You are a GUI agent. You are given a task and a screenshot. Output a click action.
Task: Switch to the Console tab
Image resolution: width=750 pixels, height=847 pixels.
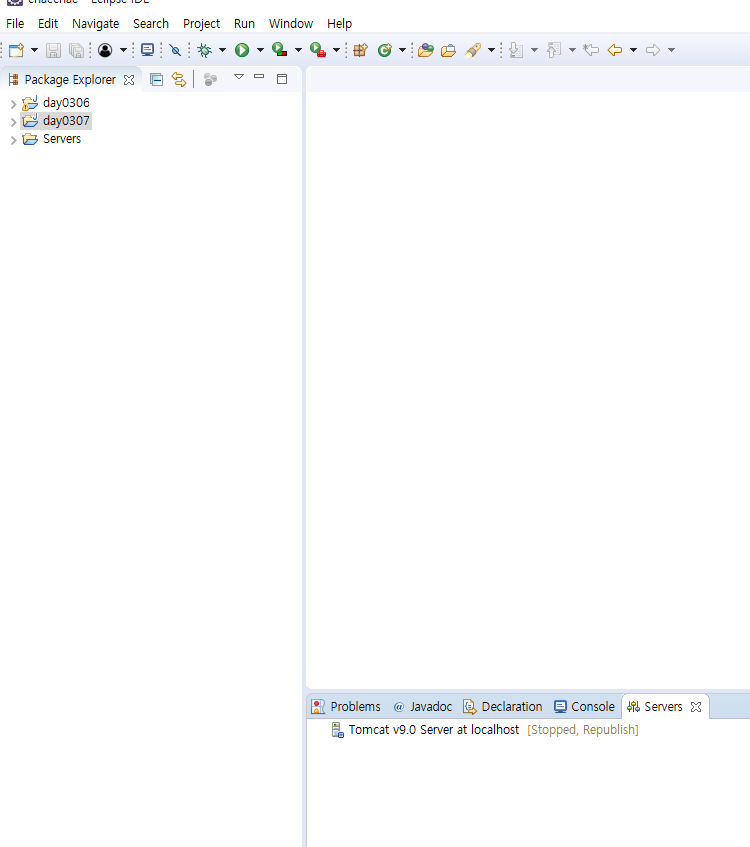(x=593, y=707)
